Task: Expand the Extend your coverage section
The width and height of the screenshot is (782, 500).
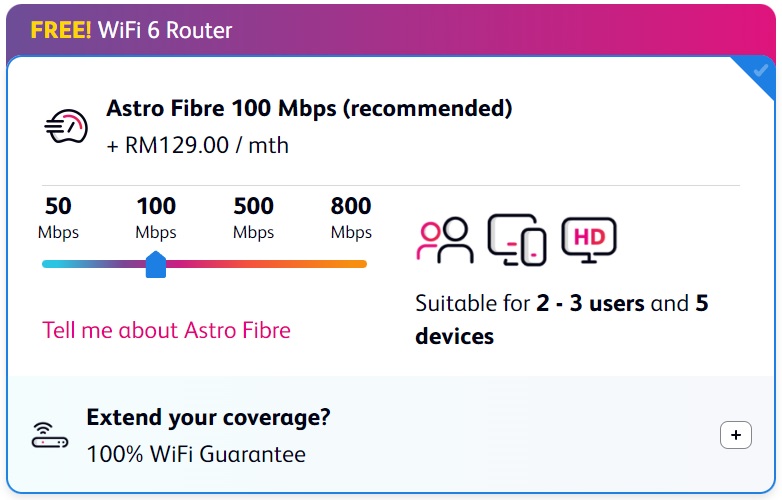Action: (x=736, y=435)
